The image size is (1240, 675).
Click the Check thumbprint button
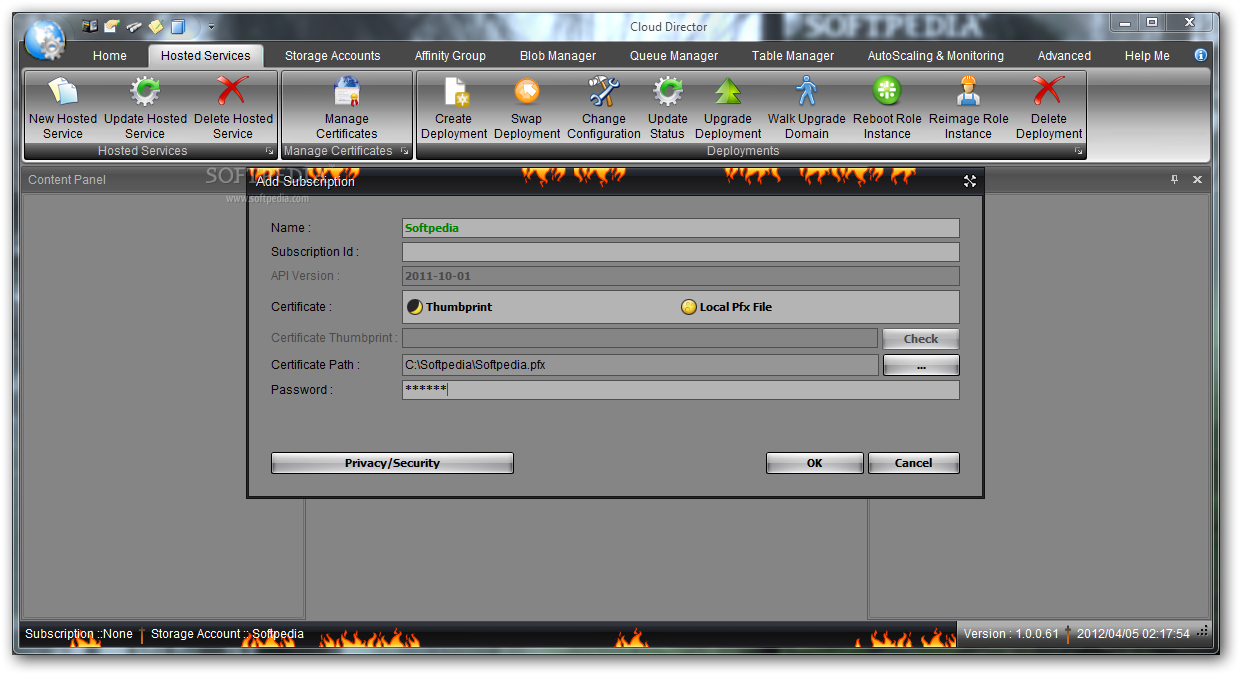[921, 339]
